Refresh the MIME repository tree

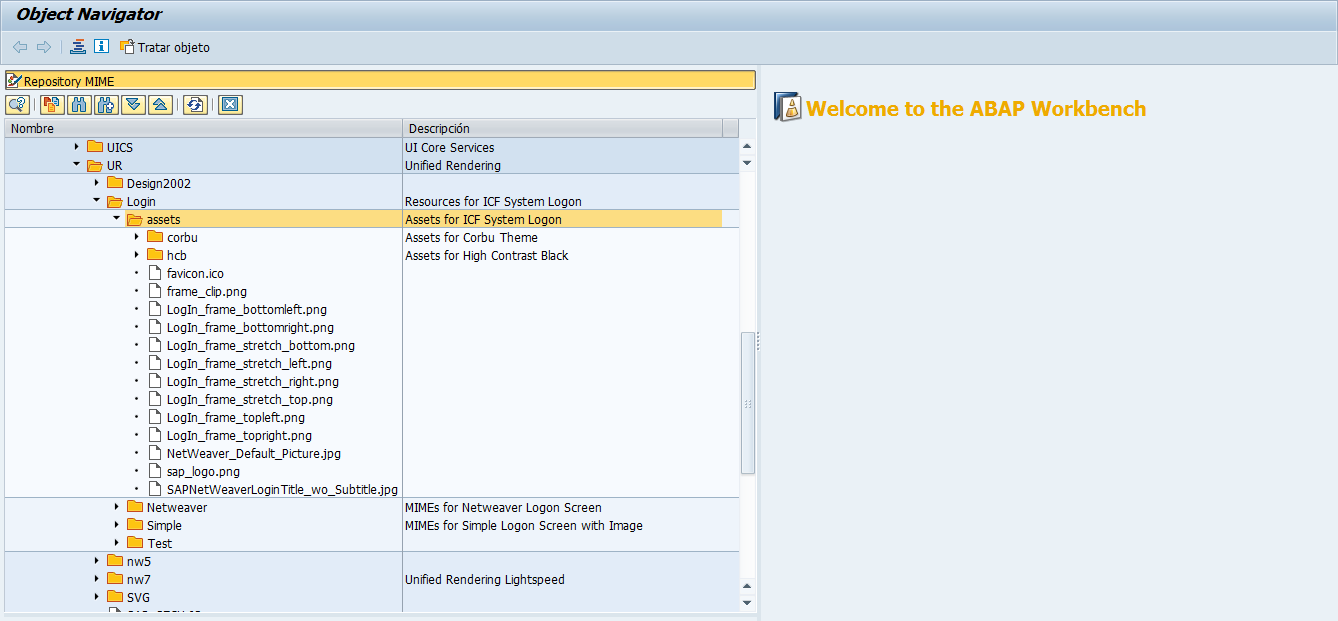196,104
